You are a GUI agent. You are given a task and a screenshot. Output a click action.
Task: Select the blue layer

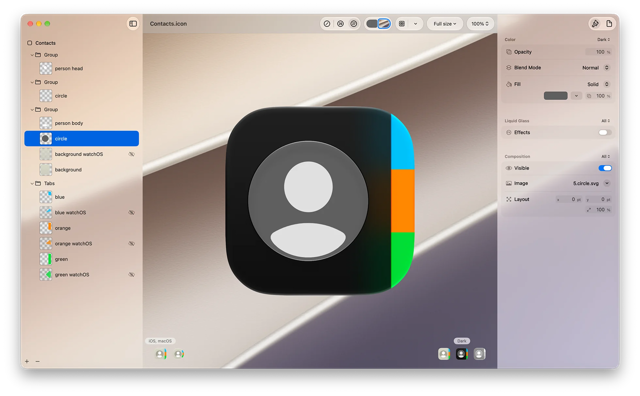(x=82, y=197)
